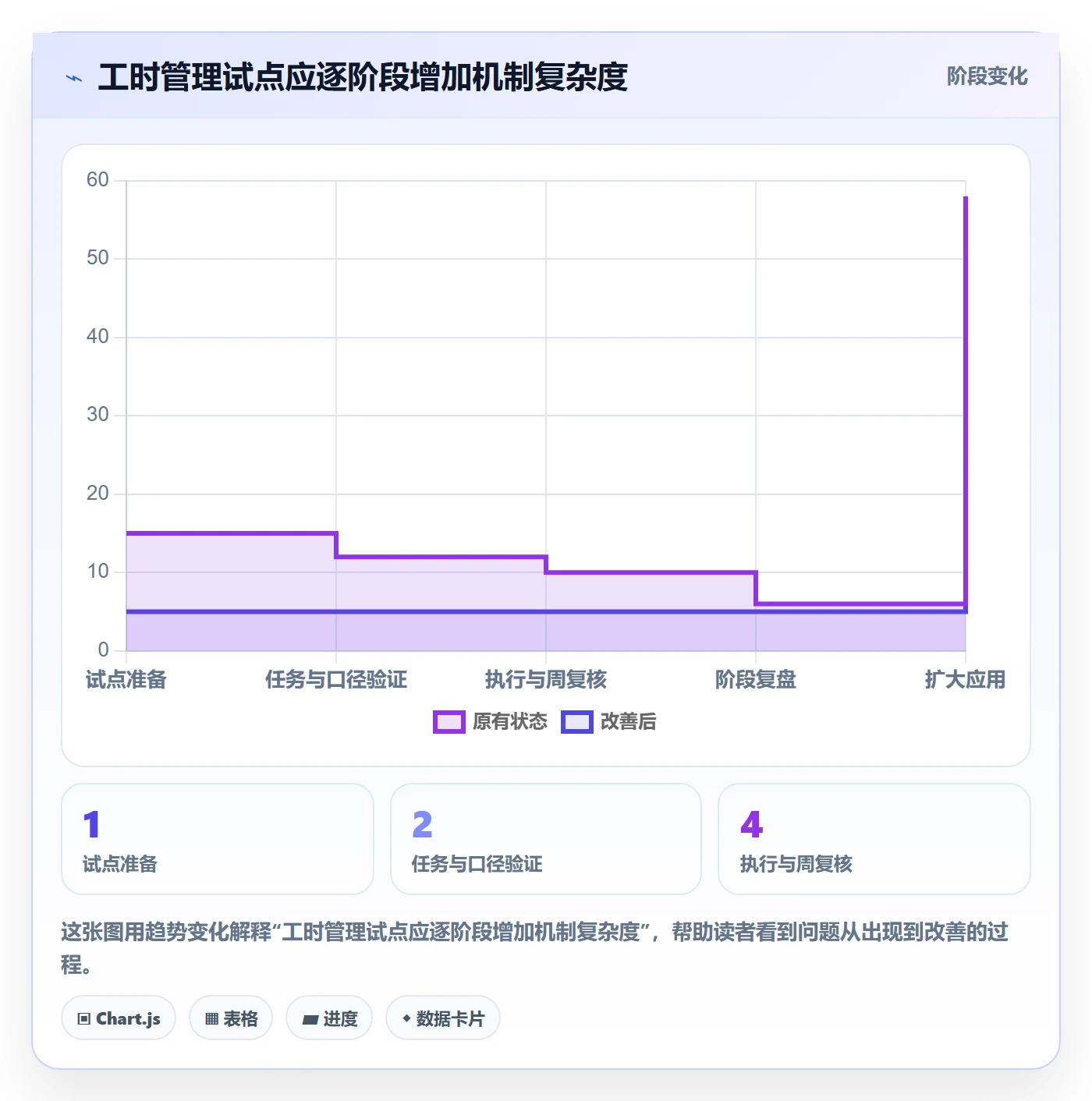Select the Chart.js tag
The height and width of the screenshot is (1101, 1092).
119,1018
